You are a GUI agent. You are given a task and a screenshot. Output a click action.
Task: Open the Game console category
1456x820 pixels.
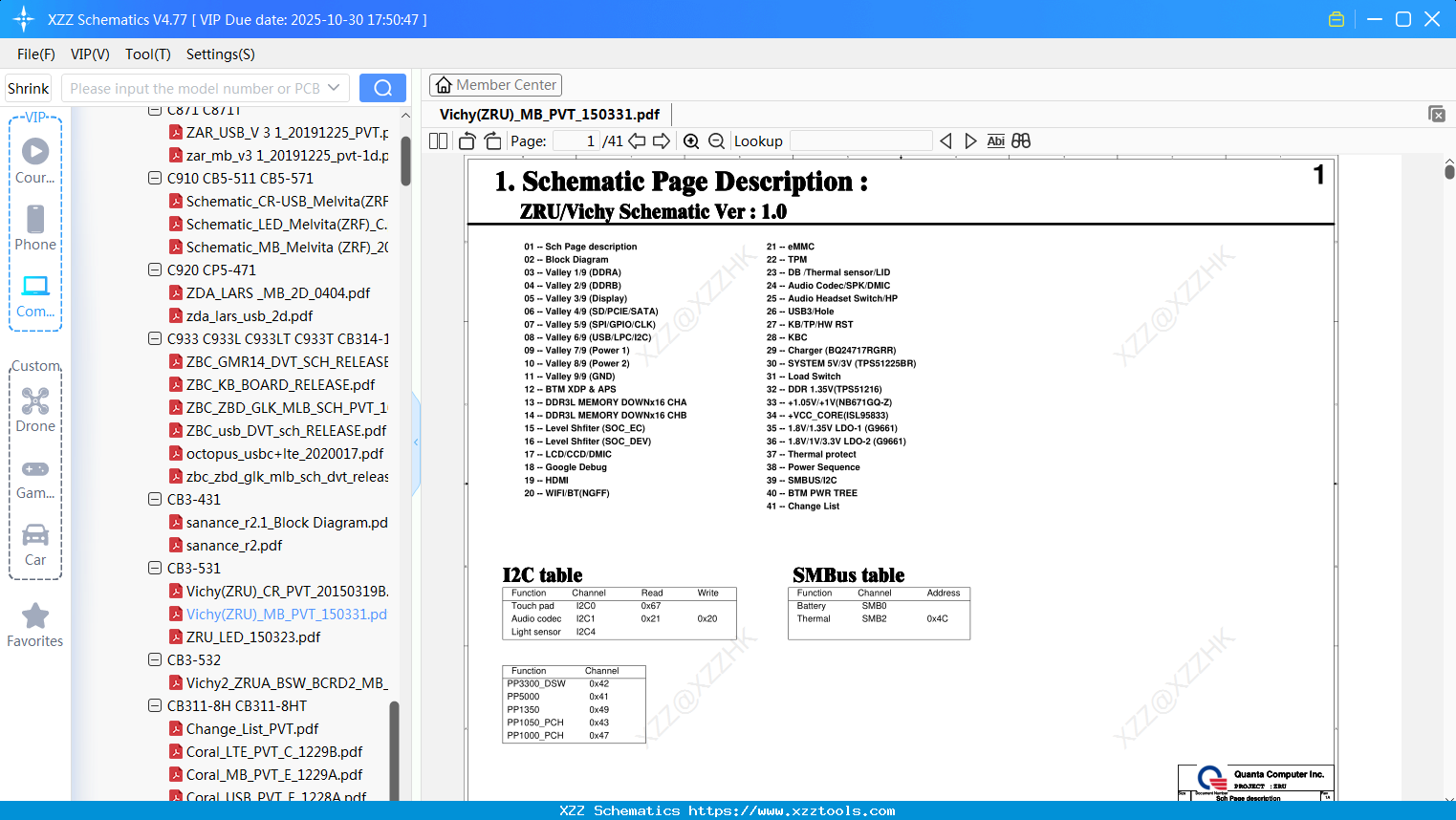pos(35,478)
